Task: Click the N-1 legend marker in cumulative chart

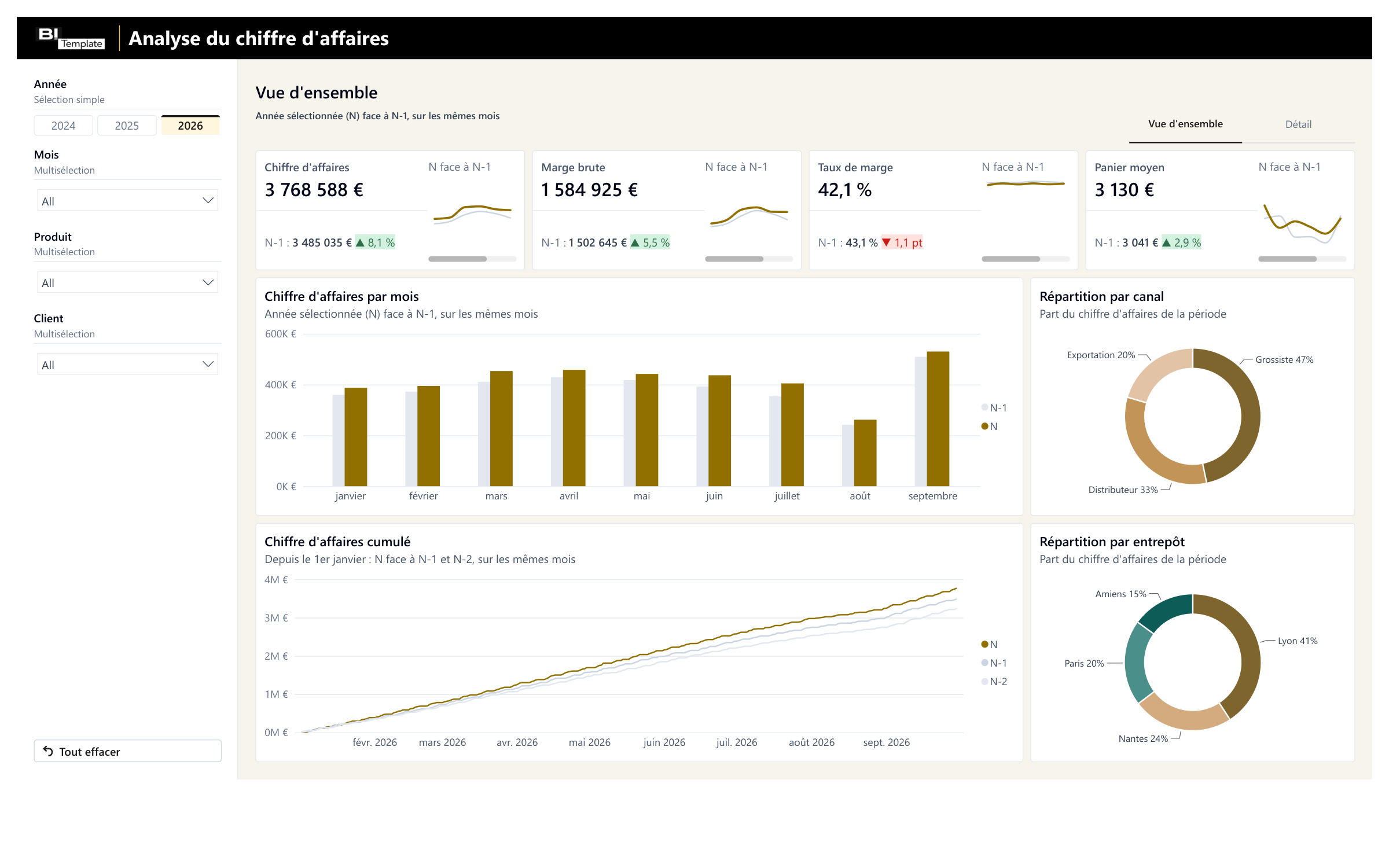Action: coord(984,663)
